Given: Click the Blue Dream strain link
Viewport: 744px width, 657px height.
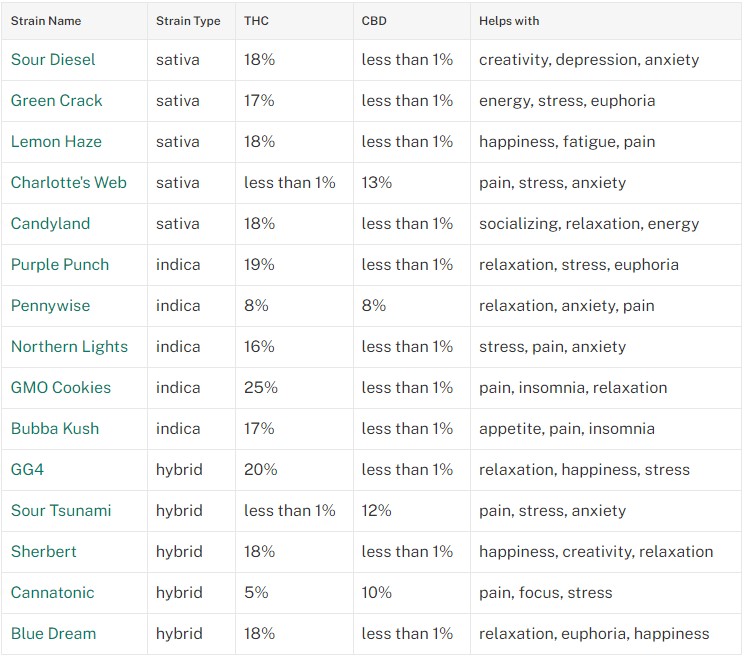Looking at the screenshot, I should pos(54,634).
